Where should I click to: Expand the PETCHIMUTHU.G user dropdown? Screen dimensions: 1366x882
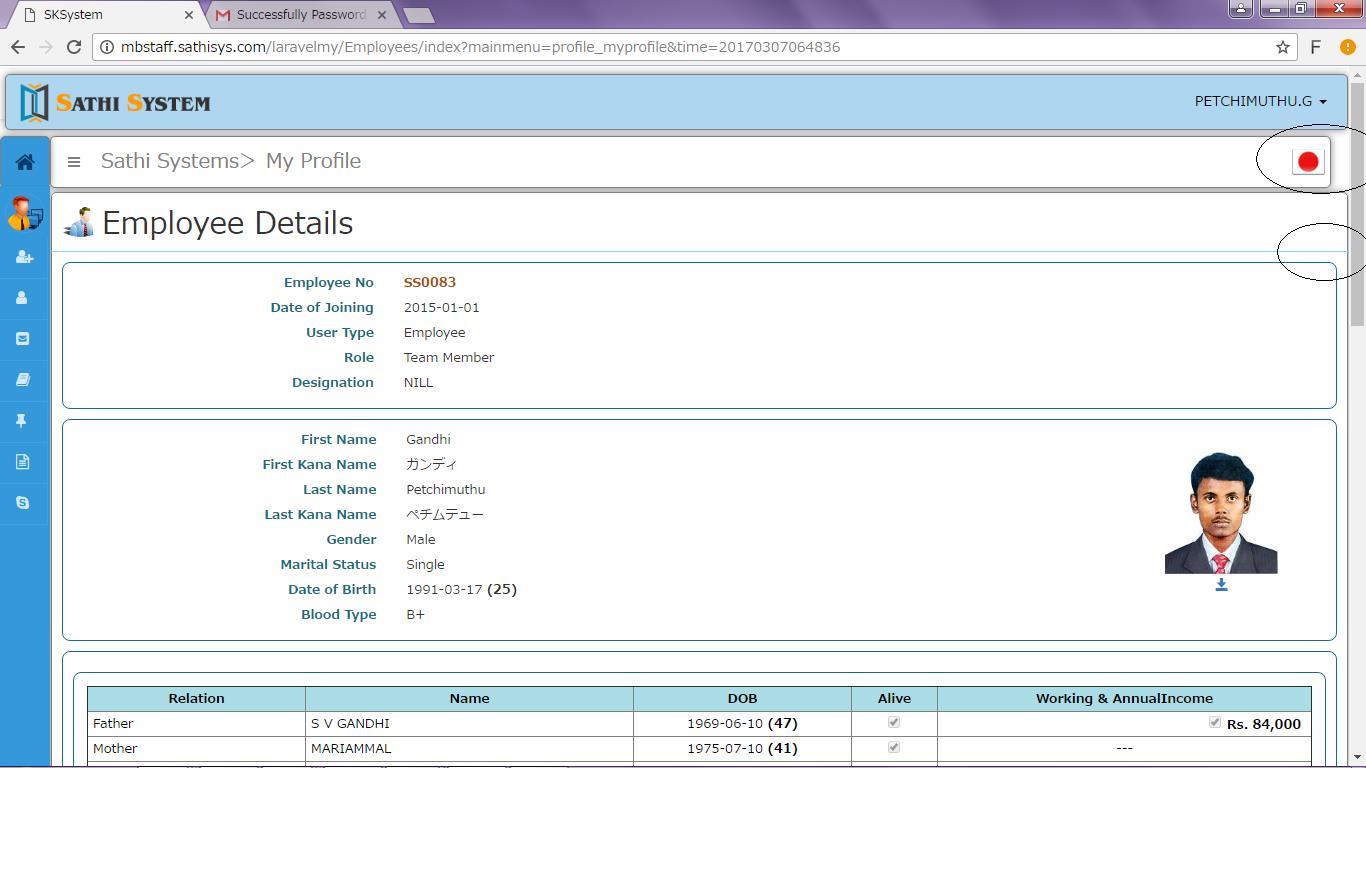(x=1260, y=101)
